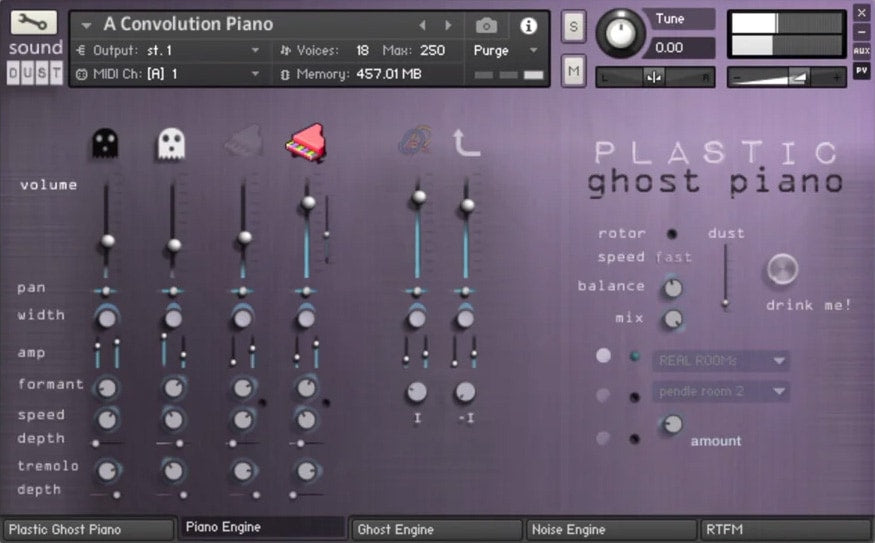875x543 pixels.
Task: Click the camera snapshot icon
Action: [x=486, y=25]
